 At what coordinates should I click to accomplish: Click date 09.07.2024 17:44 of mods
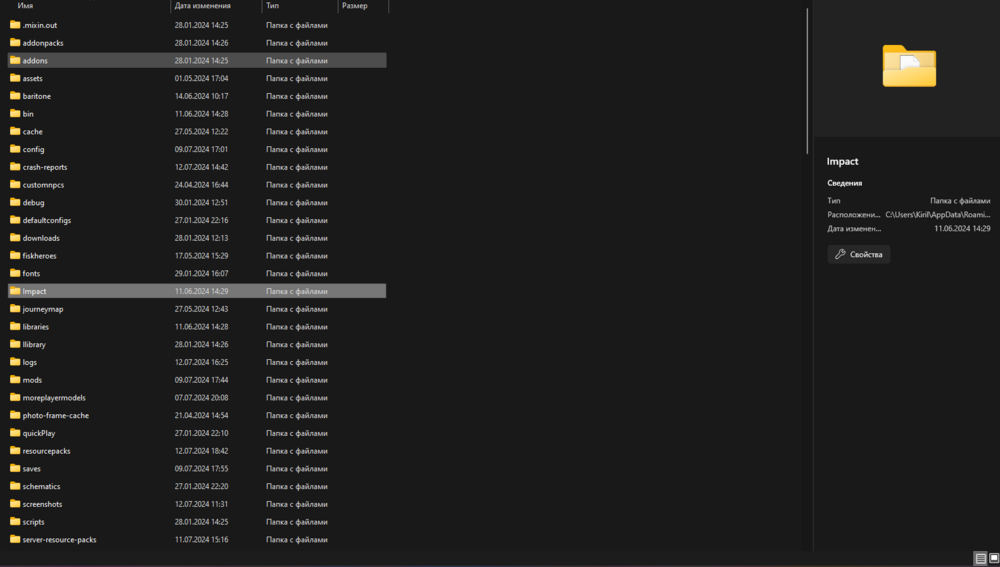[x=202, y=379]
